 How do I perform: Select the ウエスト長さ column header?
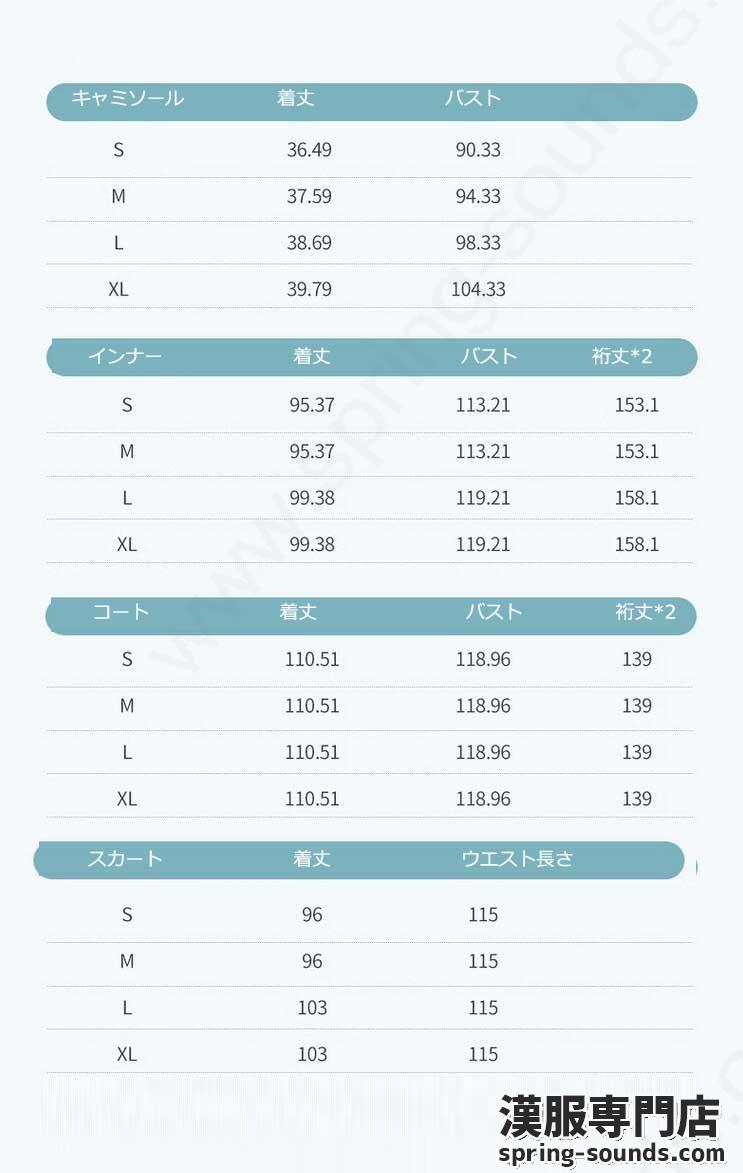pyautogui.click(x=518, y=858)
